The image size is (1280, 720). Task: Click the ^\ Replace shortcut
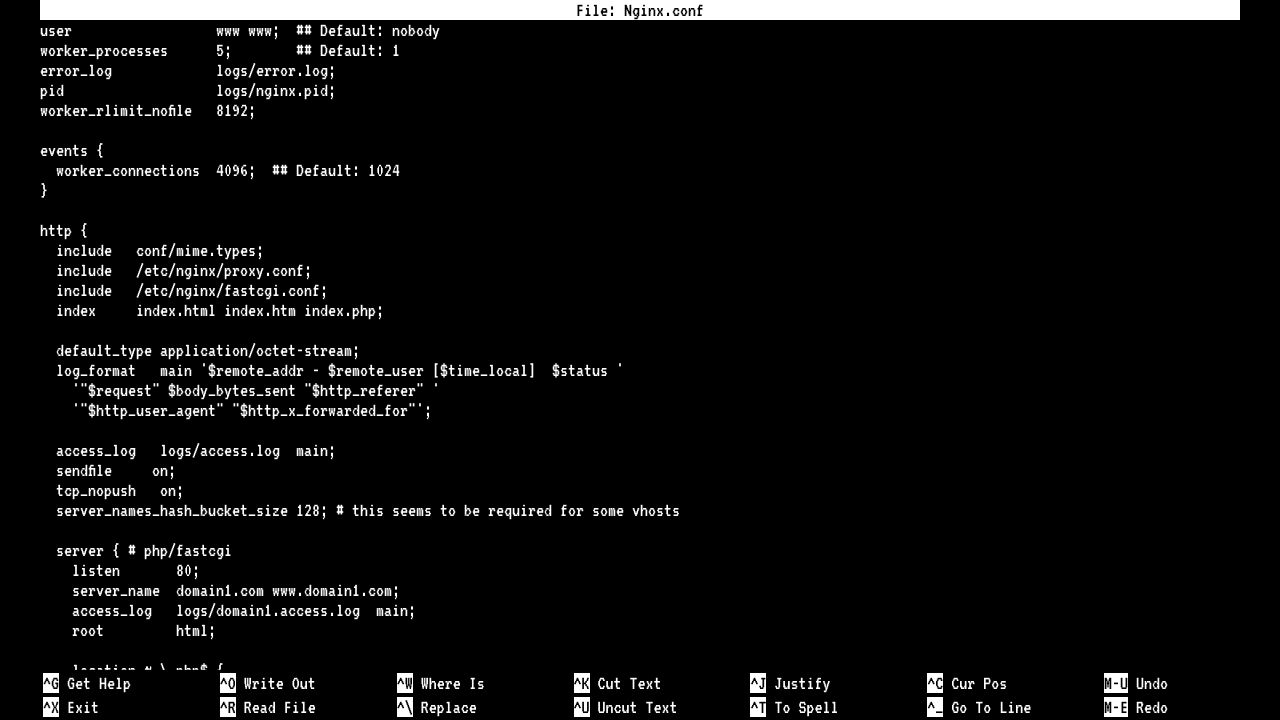point(437,708)
